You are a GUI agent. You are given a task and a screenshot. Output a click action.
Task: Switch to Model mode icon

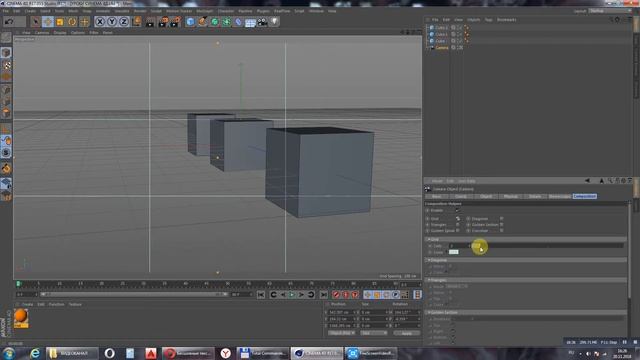pyautogui.click(x=6, y=52)
